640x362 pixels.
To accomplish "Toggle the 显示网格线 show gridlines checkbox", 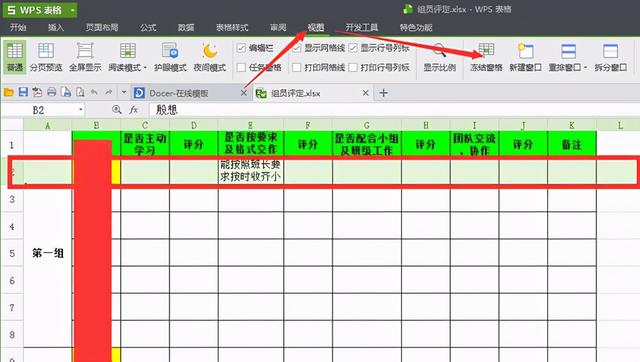I will 297,48.
